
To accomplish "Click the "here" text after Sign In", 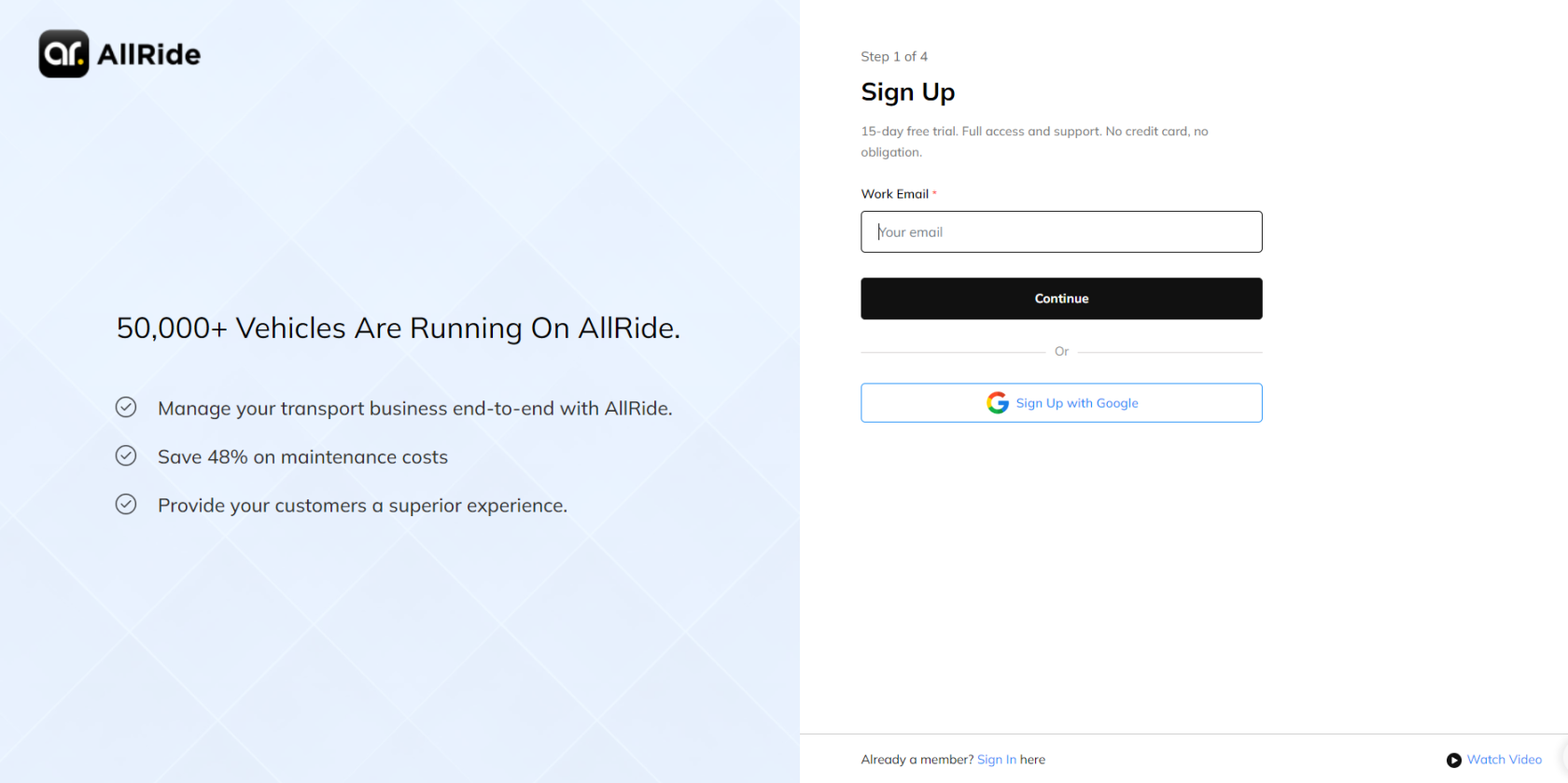I will 1032,759.
